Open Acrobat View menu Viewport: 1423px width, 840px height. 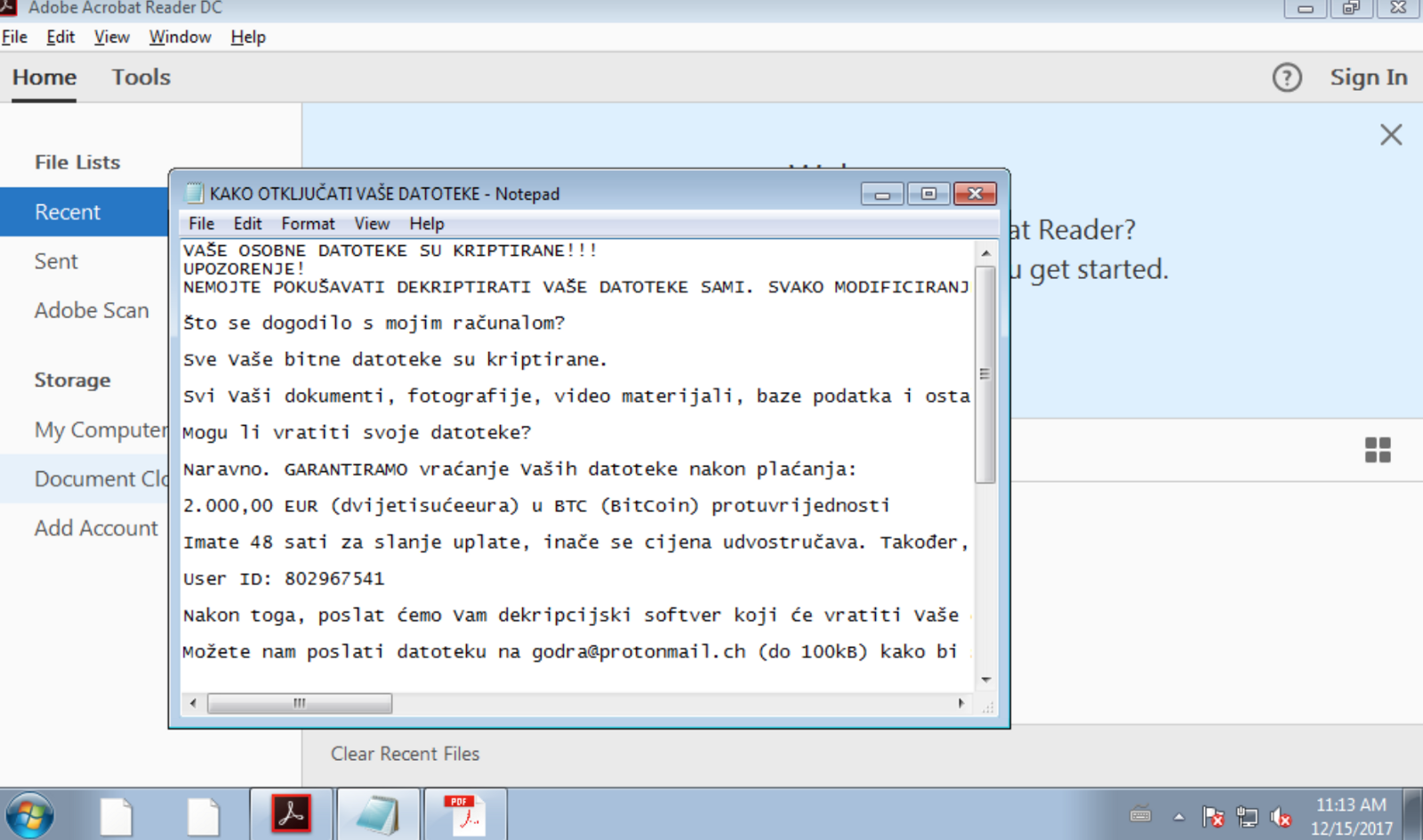pyautogui.click(x=112, y=36)
